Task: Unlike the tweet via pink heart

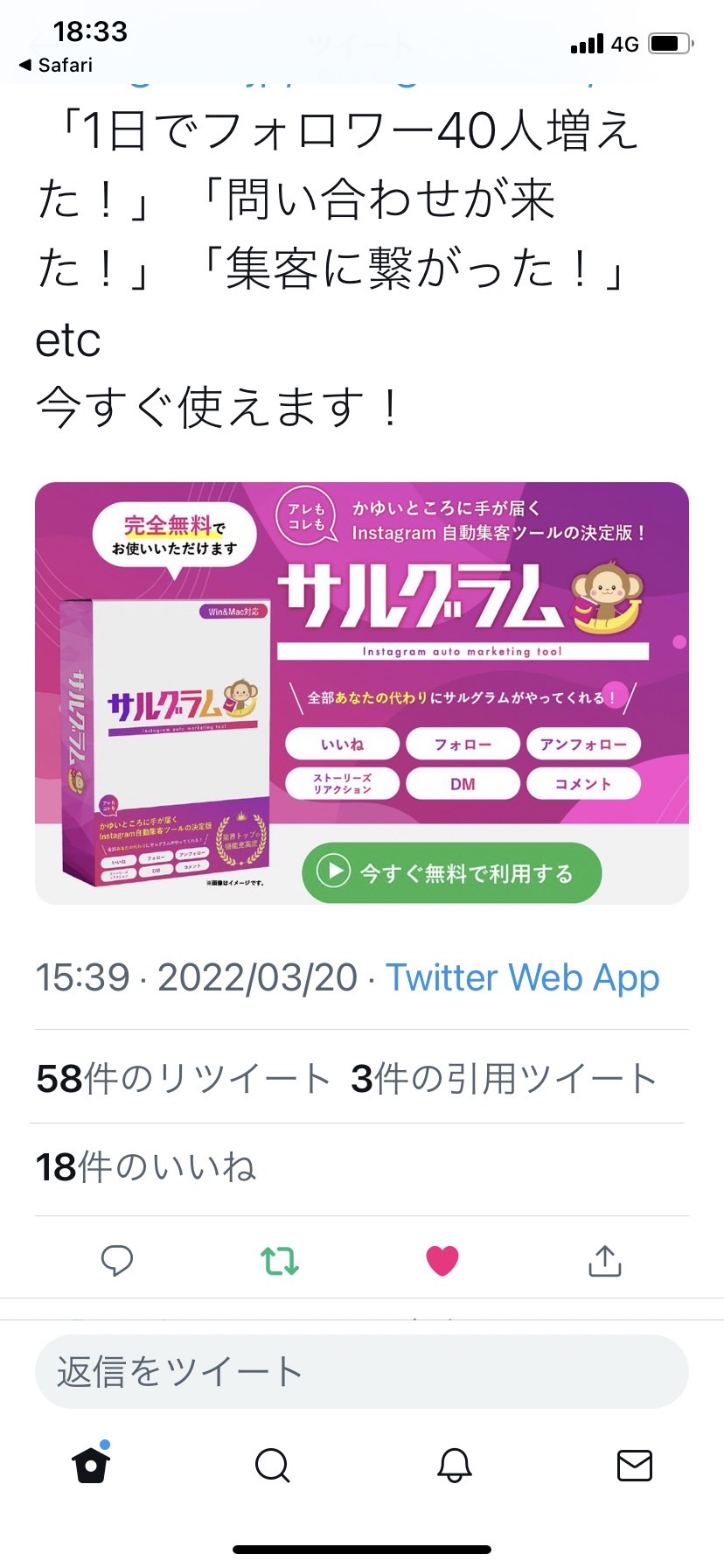Action: [x=442, y=1261]
